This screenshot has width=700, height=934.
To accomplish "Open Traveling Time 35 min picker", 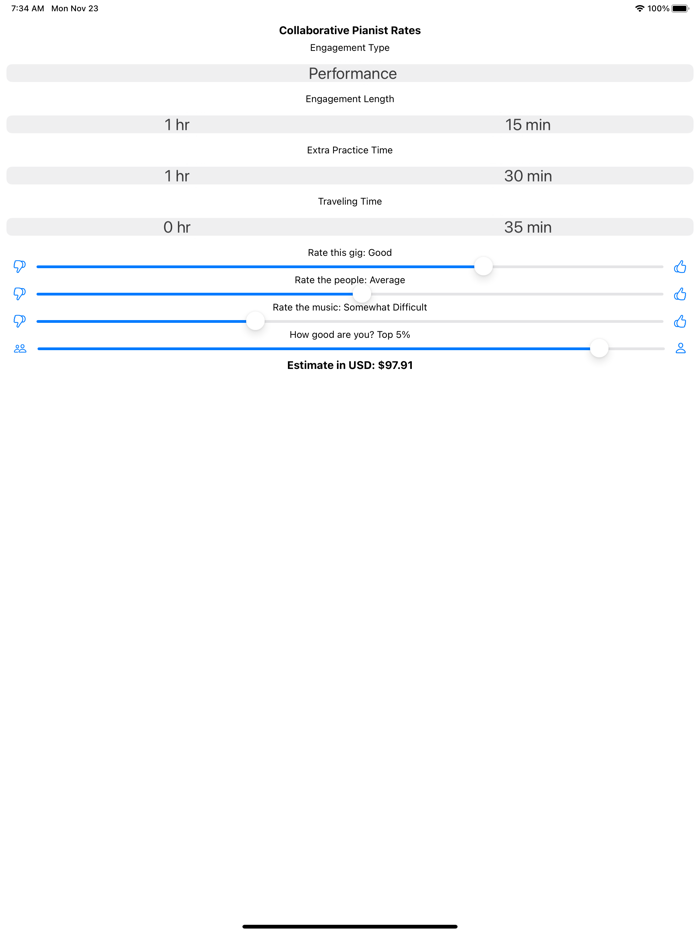I will 527,227.
